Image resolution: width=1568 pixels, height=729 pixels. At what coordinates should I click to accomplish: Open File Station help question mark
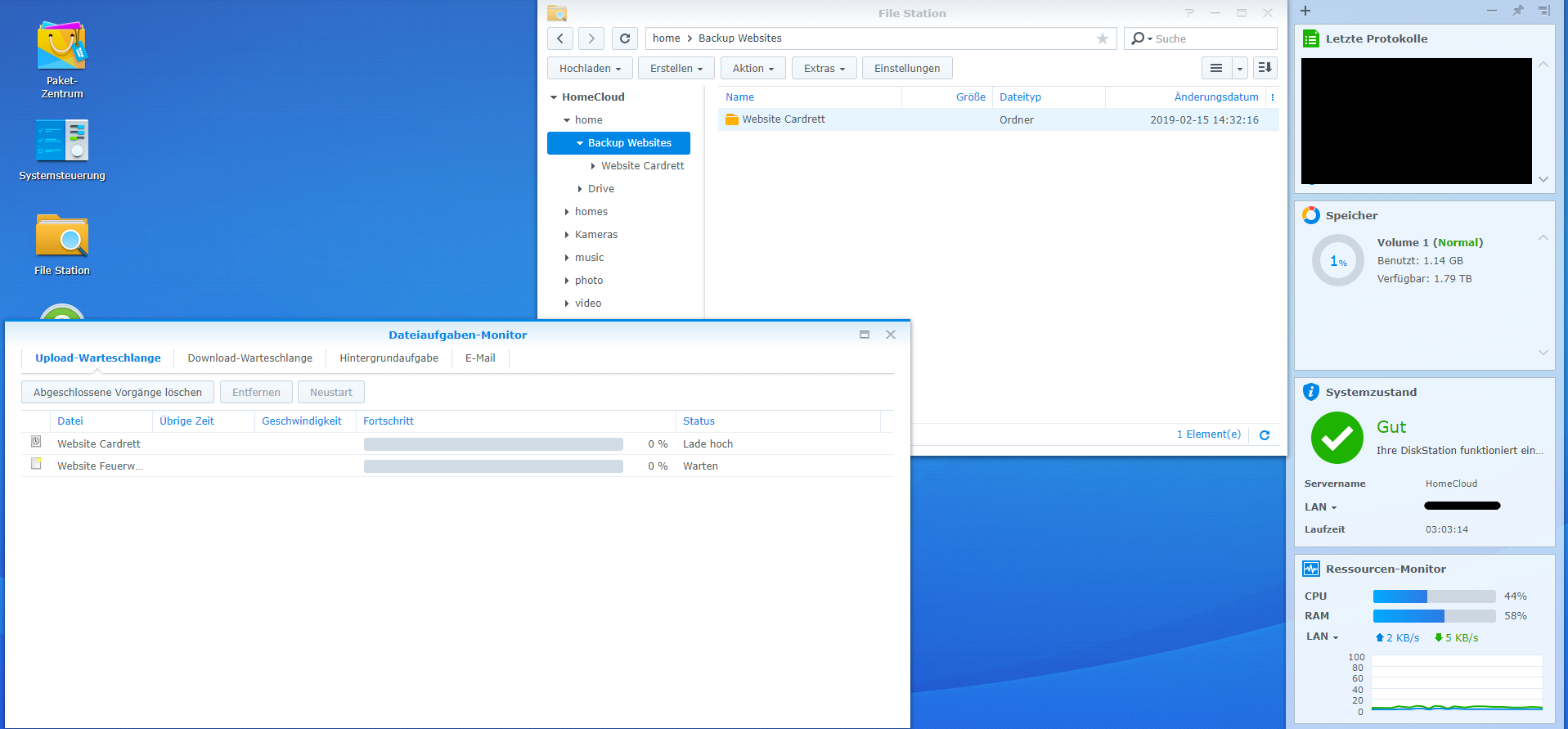pyautogui.click(x=1190, y=13)
